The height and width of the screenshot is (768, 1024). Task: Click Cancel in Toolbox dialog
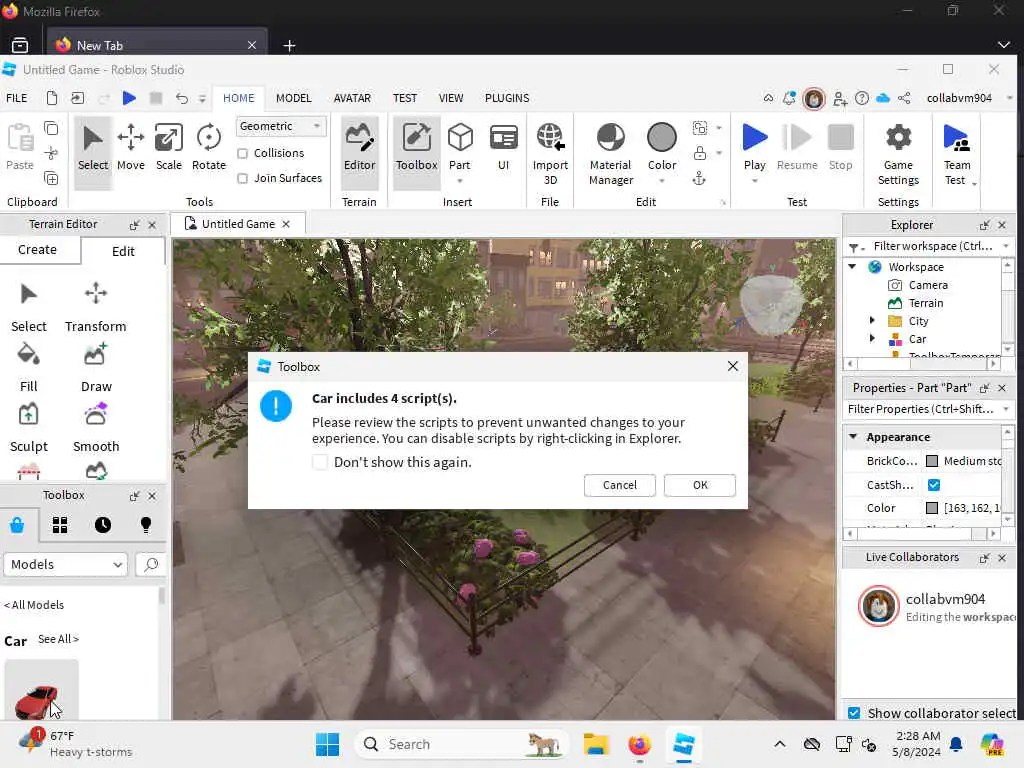pyautogui.click(x=619, y=485)
